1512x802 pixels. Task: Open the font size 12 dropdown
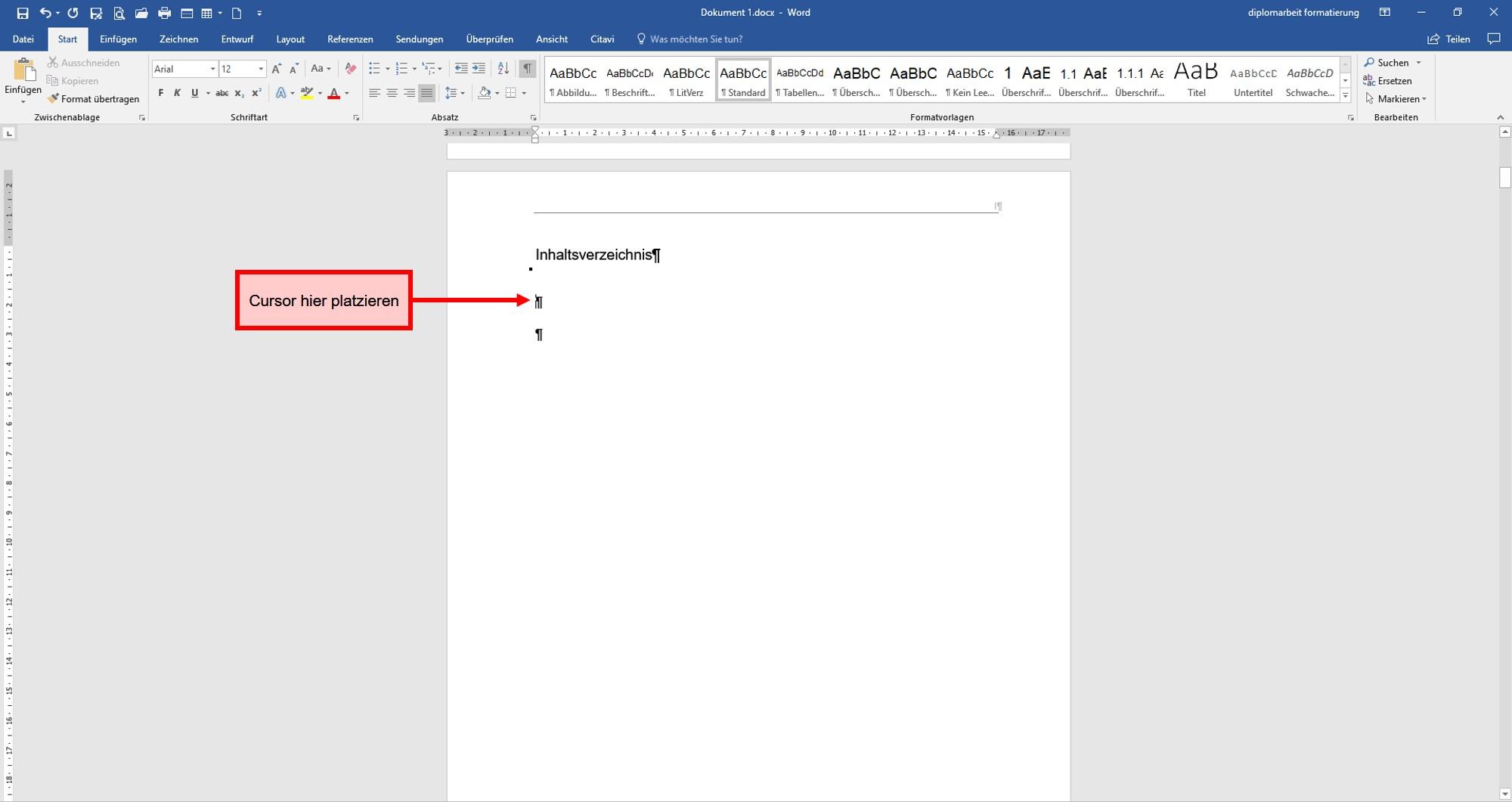[x=261, y=69]
